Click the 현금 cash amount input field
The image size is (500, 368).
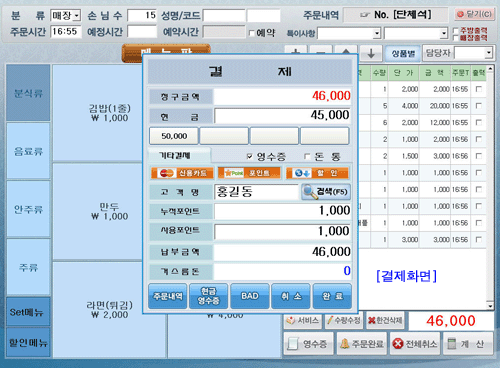(282, 115)
